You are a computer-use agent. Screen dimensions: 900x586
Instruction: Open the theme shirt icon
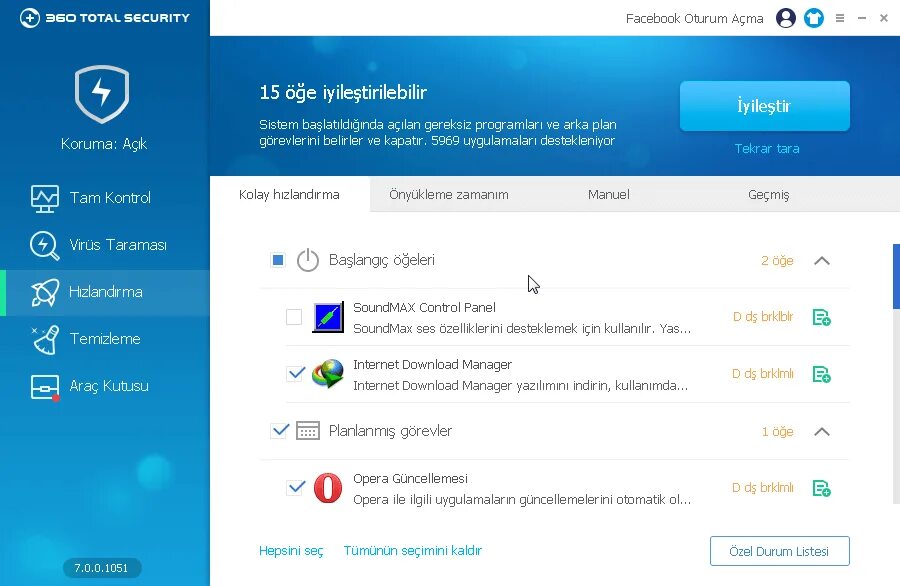[x=814, y=18]
